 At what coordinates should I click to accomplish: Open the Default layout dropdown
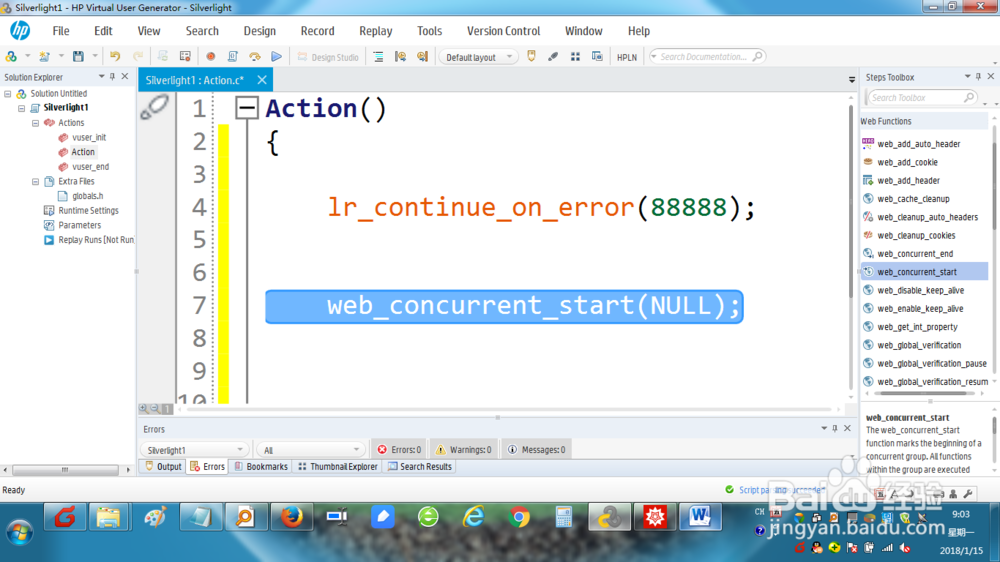[x=478, y=57]
